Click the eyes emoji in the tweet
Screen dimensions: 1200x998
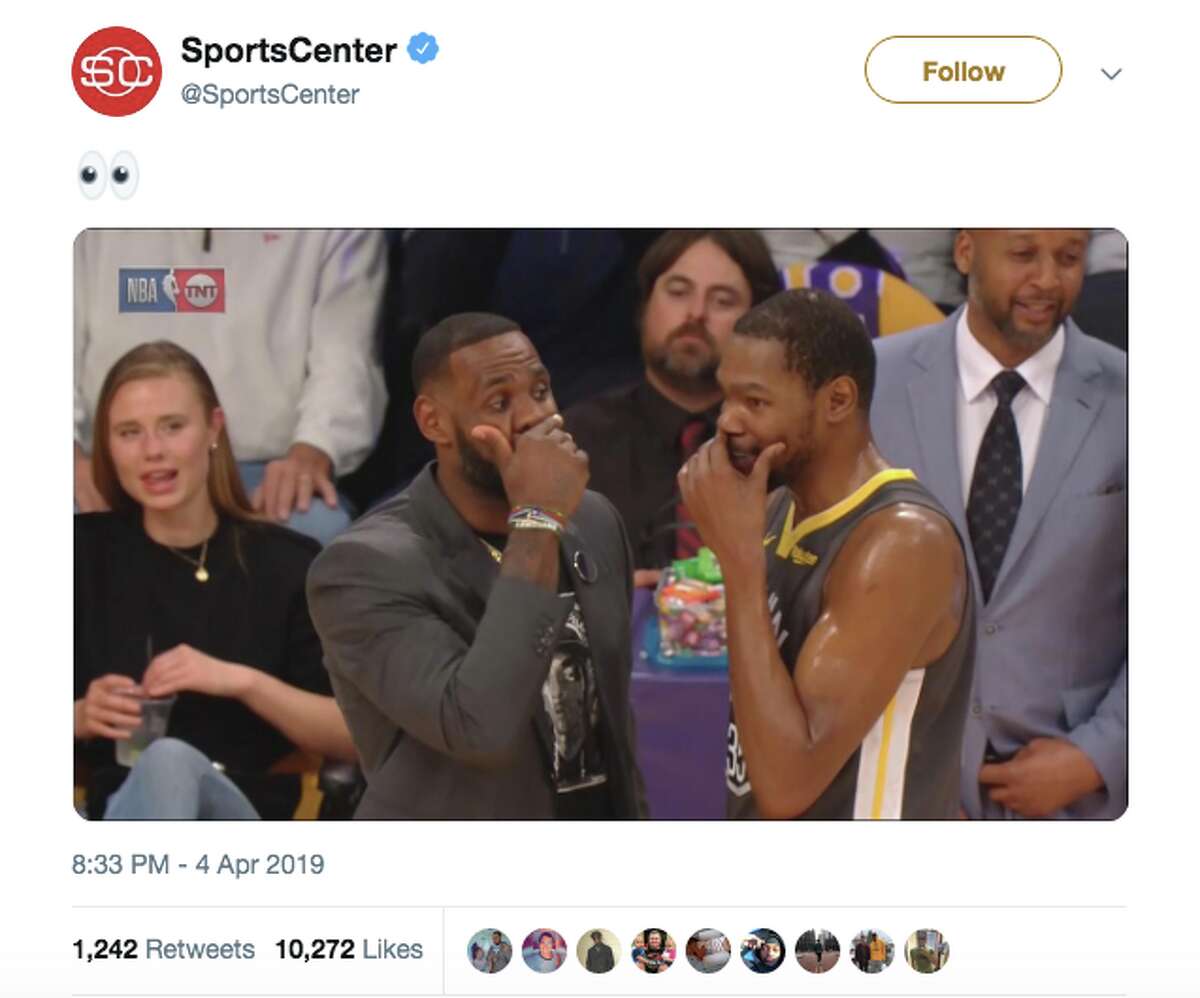tap(108, 175)
